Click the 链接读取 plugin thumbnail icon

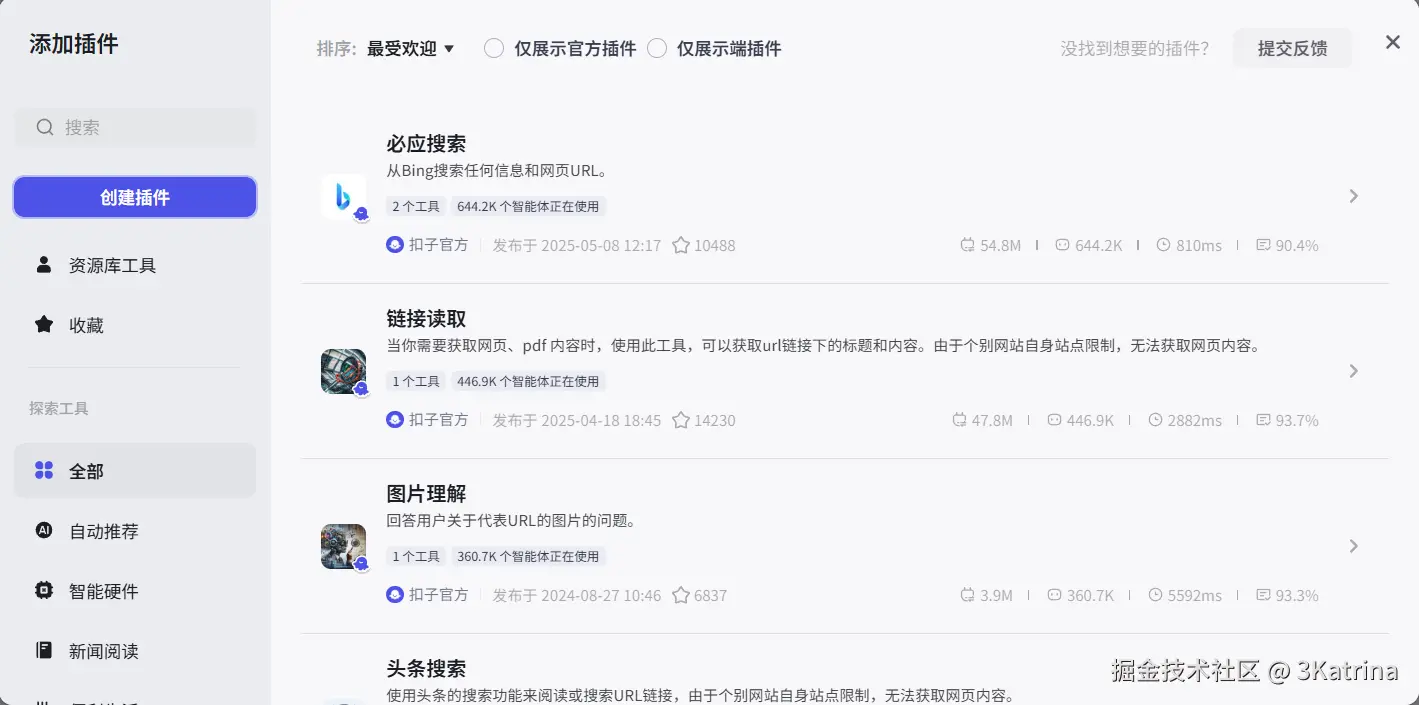point(343,371)
